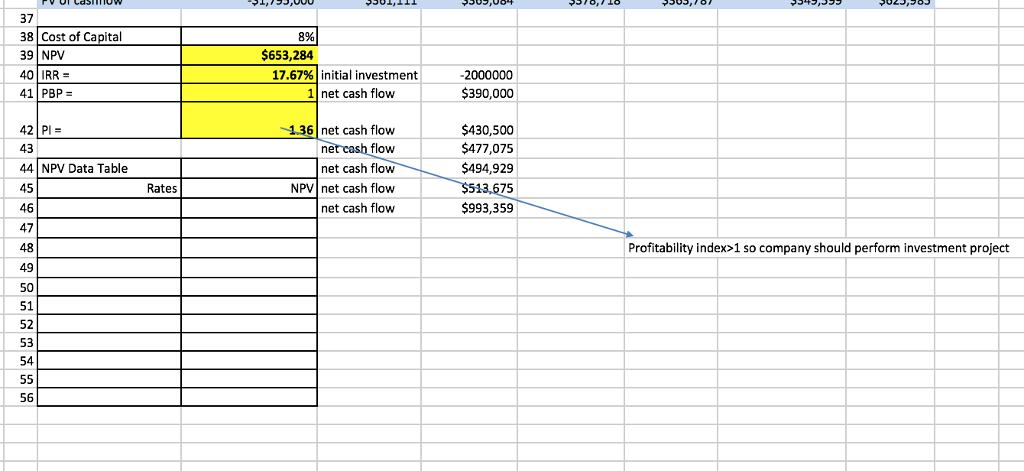Click the Profitability index comment text

click(818, 248)
